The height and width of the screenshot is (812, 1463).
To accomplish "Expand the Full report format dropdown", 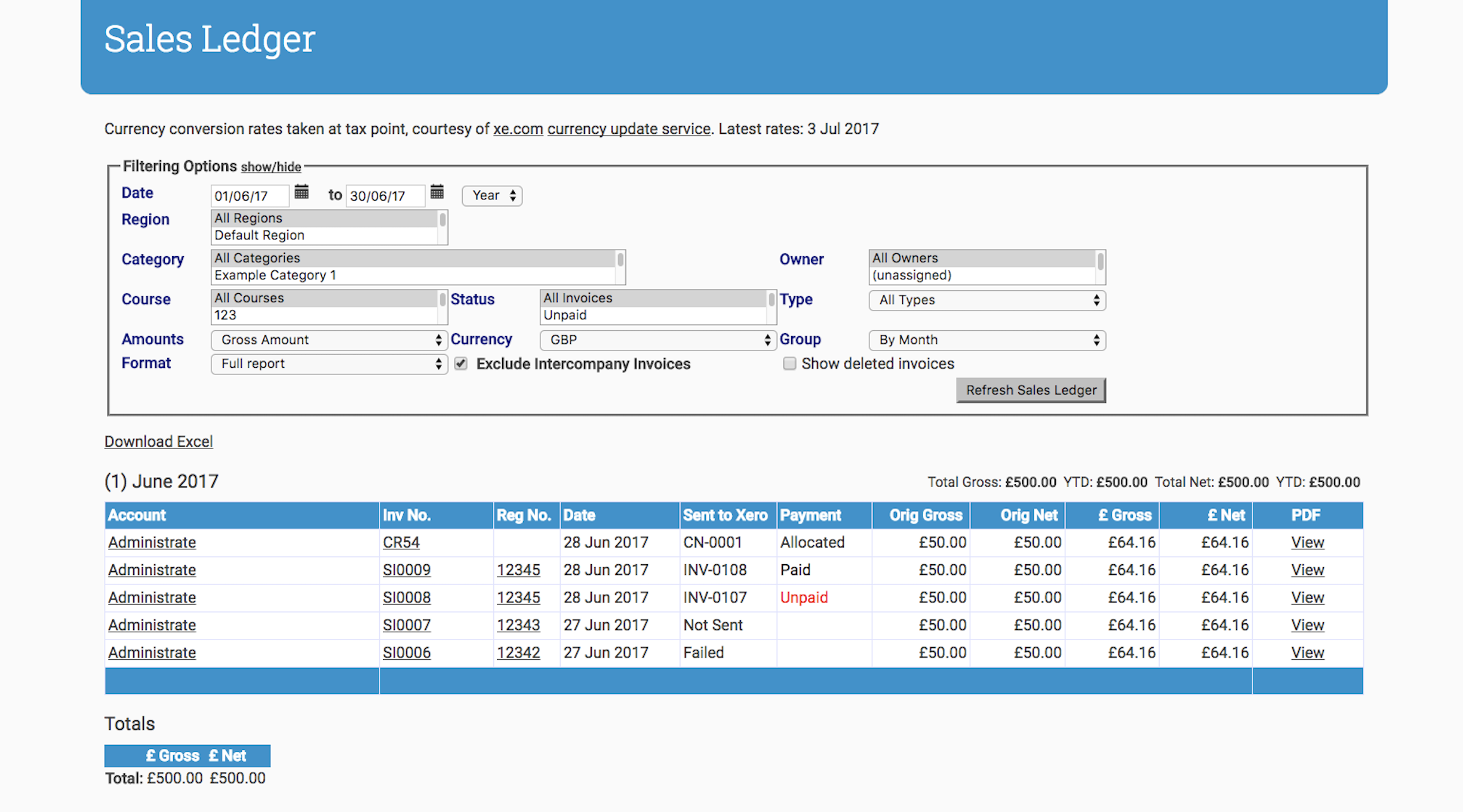I will [x=329, y=364].
